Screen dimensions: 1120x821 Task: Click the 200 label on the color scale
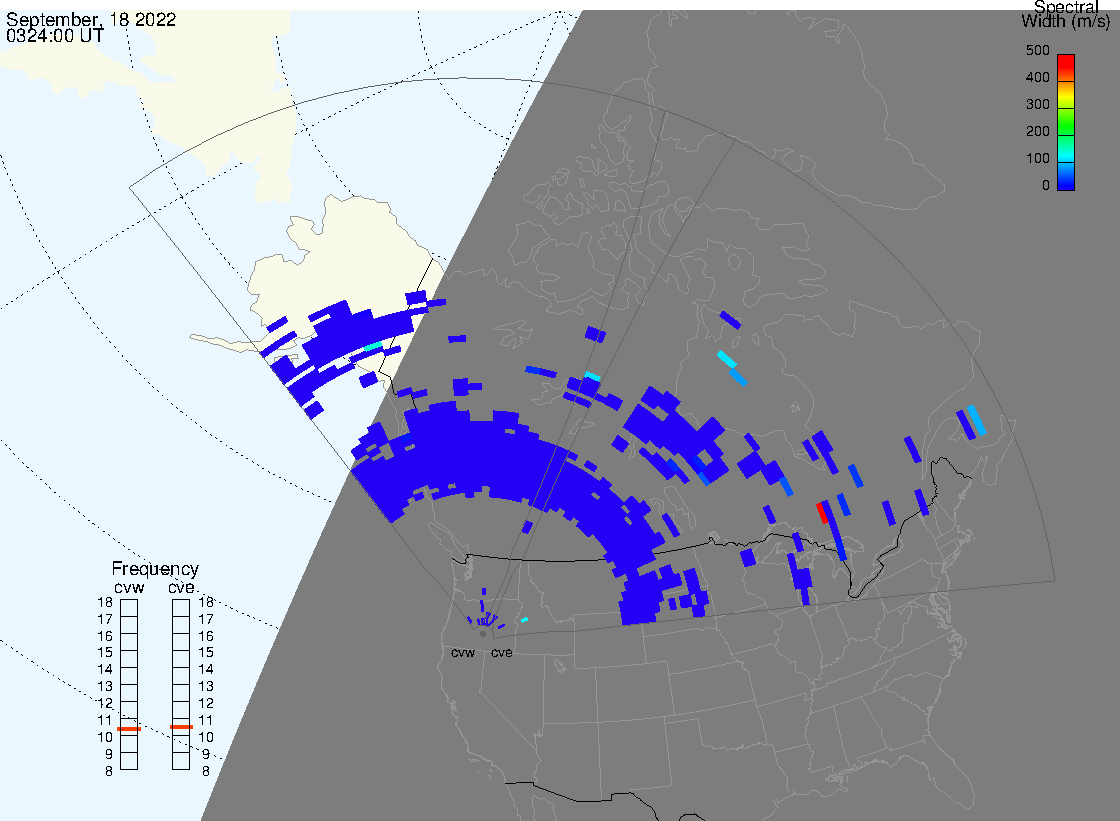1038,131
